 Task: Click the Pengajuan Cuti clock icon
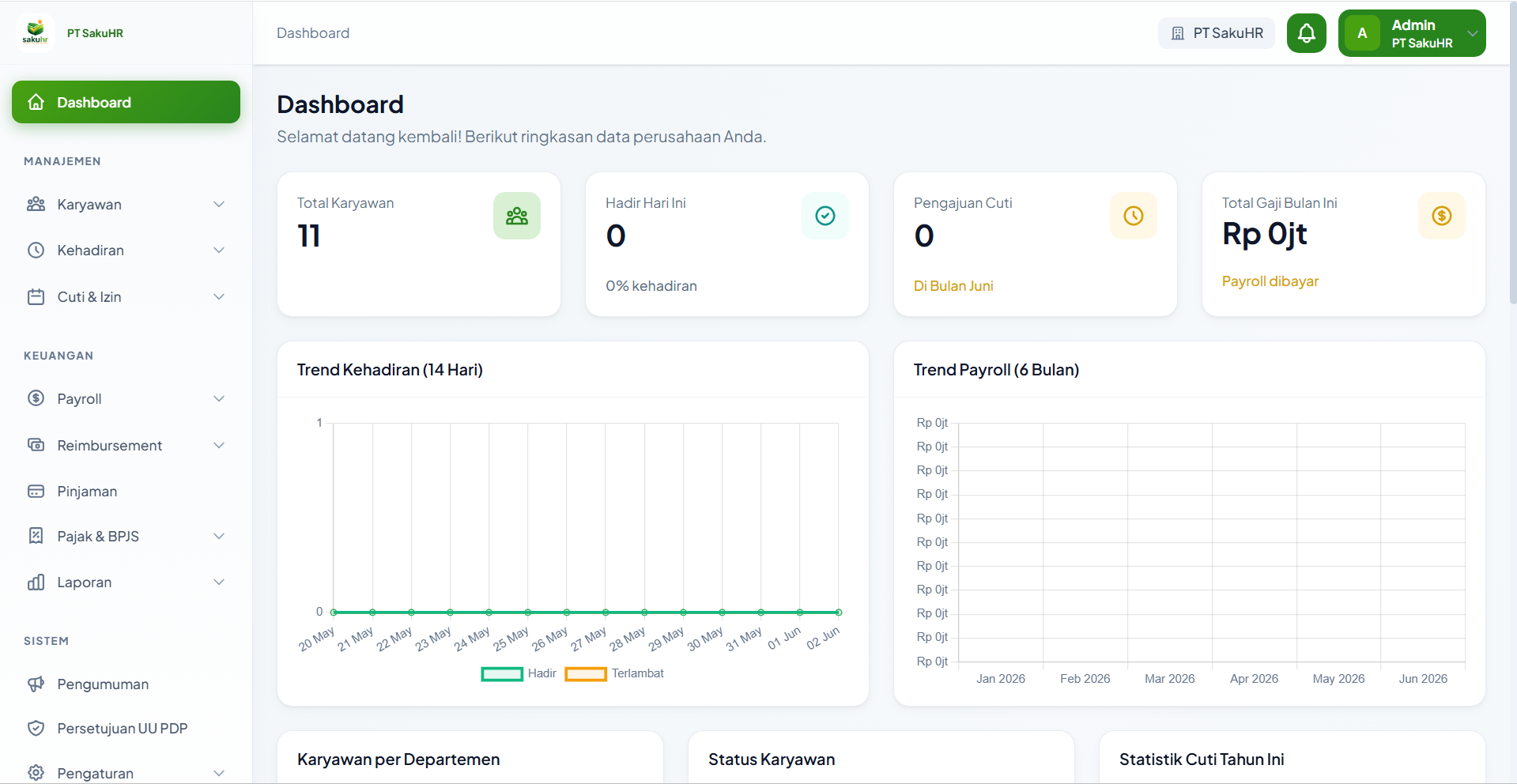(x=1134, y=216)
